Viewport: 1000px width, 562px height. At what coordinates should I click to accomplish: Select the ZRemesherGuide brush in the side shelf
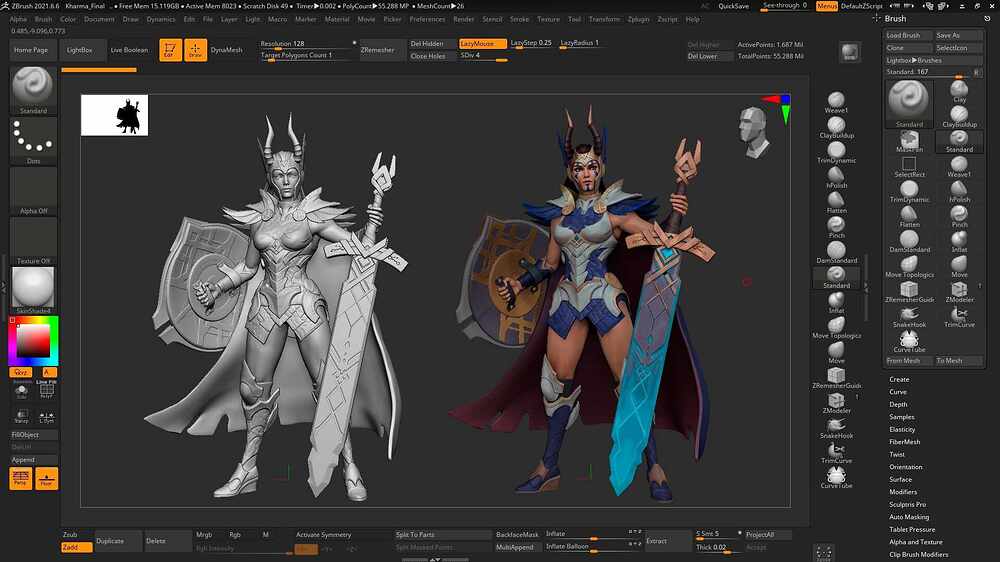(836, 377)
